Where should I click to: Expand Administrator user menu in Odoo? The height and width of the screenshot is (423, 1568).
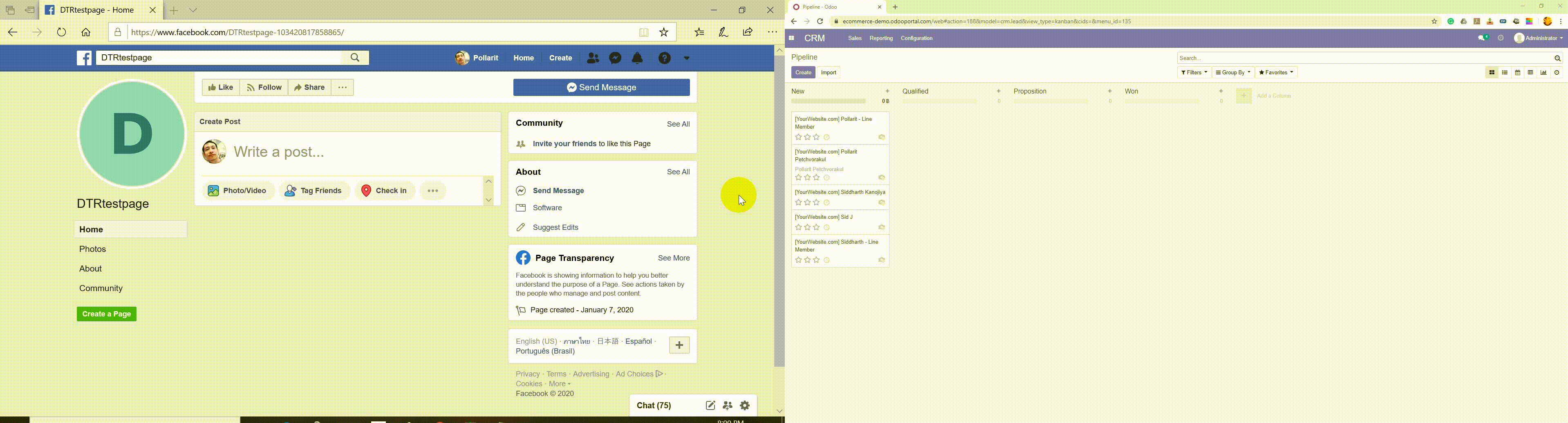[x=1538, y=38]
